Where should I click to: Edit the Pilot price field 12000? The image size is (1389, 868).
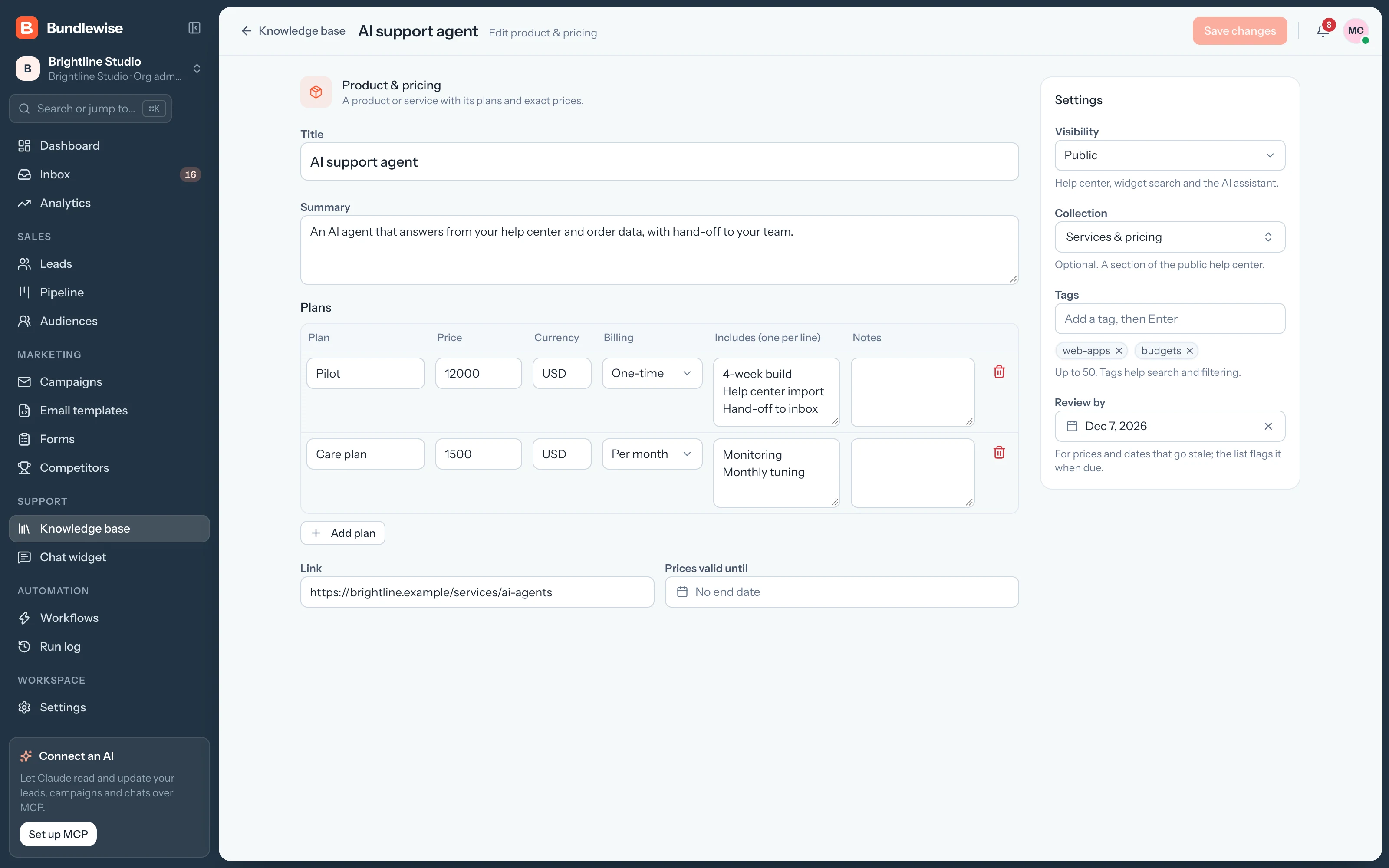tap(478, 374)
